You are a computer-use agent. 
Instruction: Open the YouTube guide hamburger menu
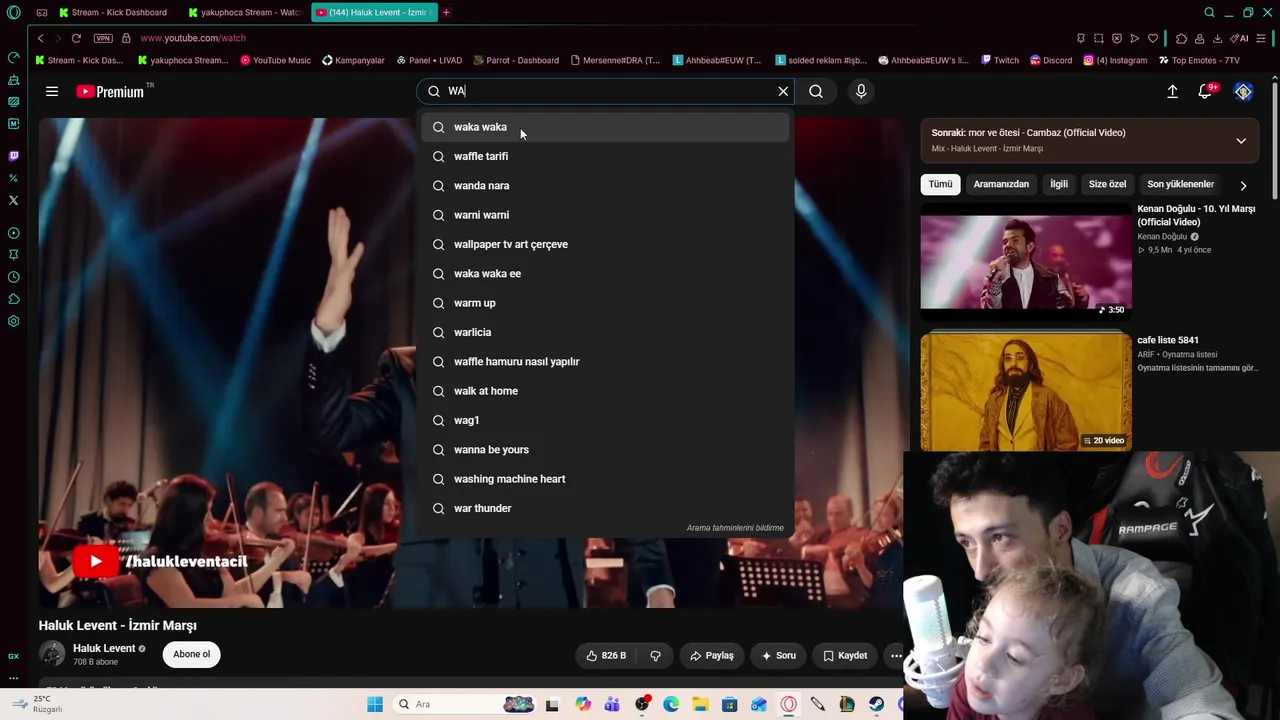point(52,91)
